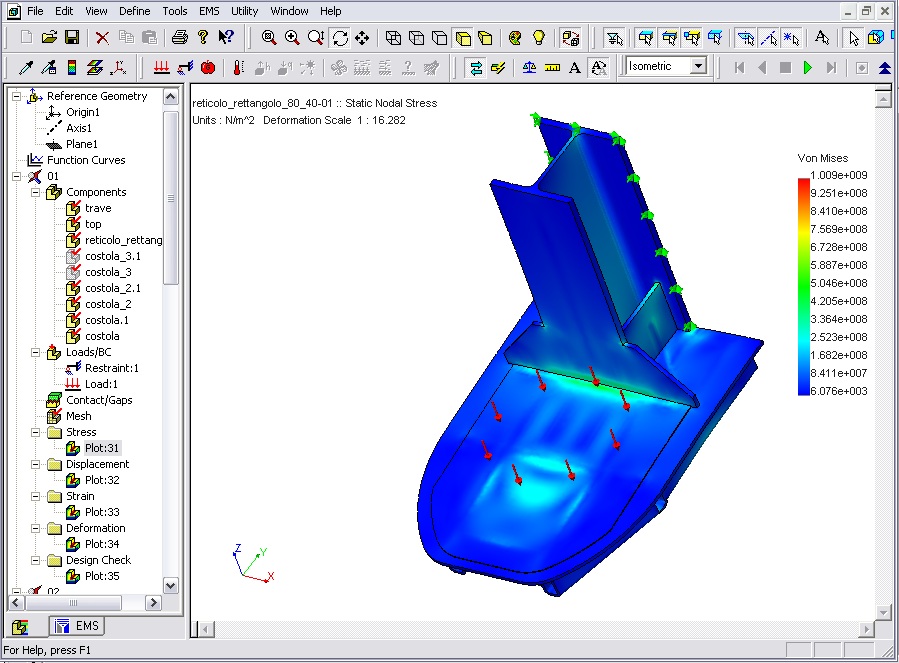
Task: Collapse the Loads/BC folder
Action: [x=36, y=352]
